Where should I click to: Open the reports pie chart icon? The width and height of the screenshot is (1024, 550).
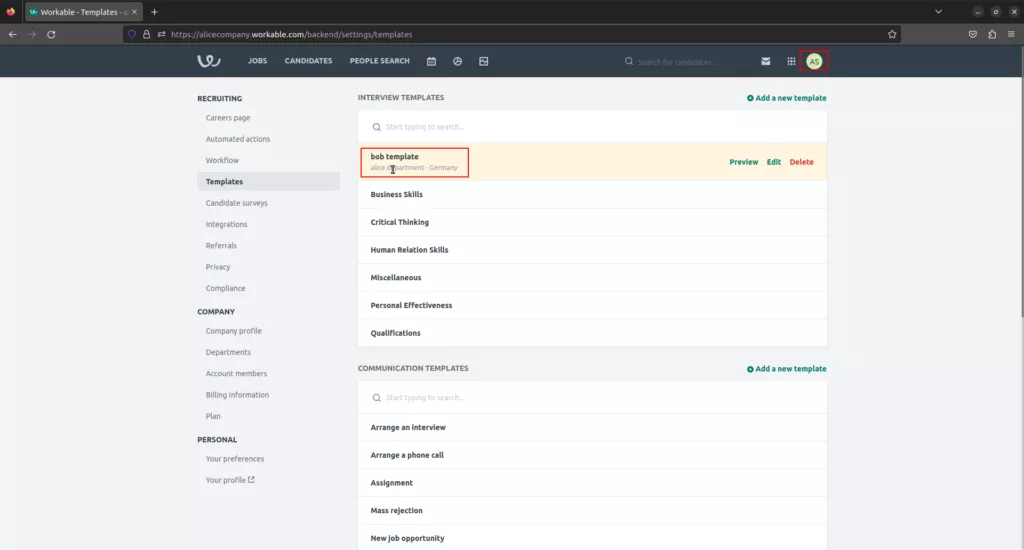(458, 61)
